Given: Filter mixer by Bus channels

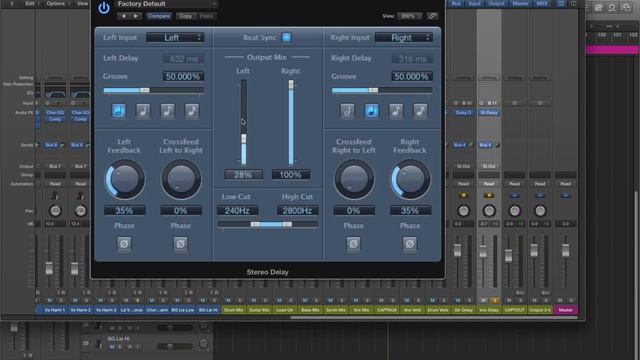Looking at the screenshot, I should [456, 4].
